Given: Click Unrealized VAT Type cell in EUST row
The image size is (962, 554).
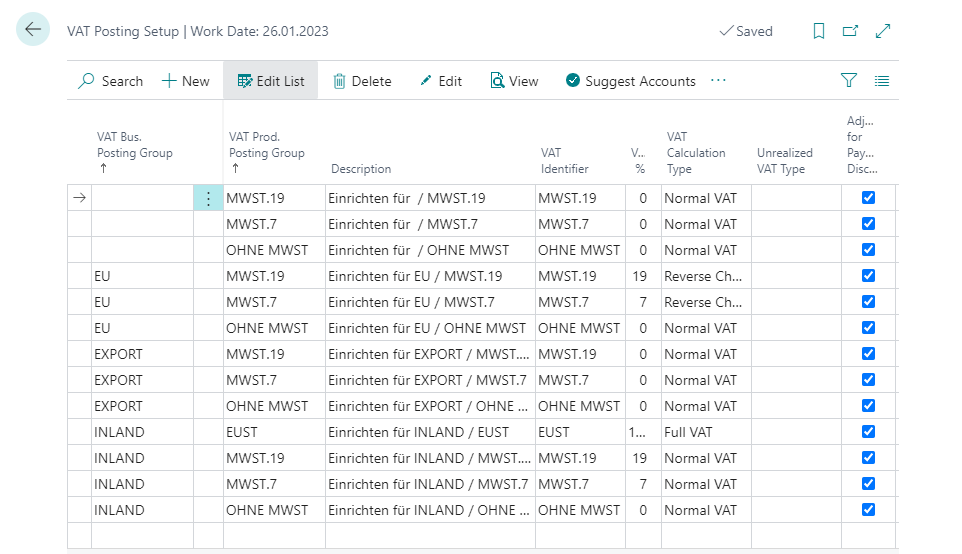Looking at the screenshot, I should tap(796, 432).
